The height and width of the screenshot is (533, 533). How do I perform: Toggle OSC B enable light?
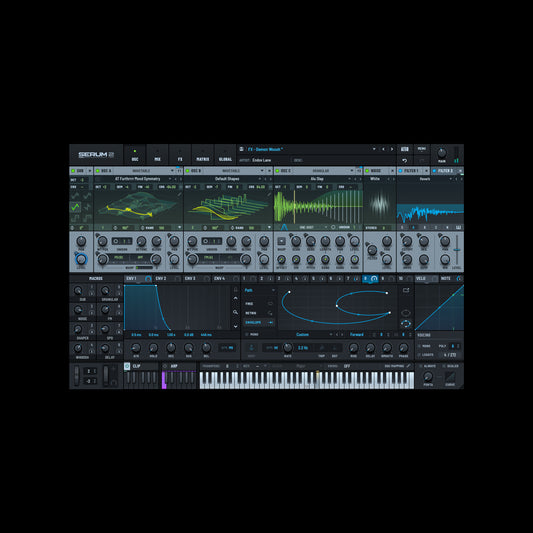tap(188, 171)
